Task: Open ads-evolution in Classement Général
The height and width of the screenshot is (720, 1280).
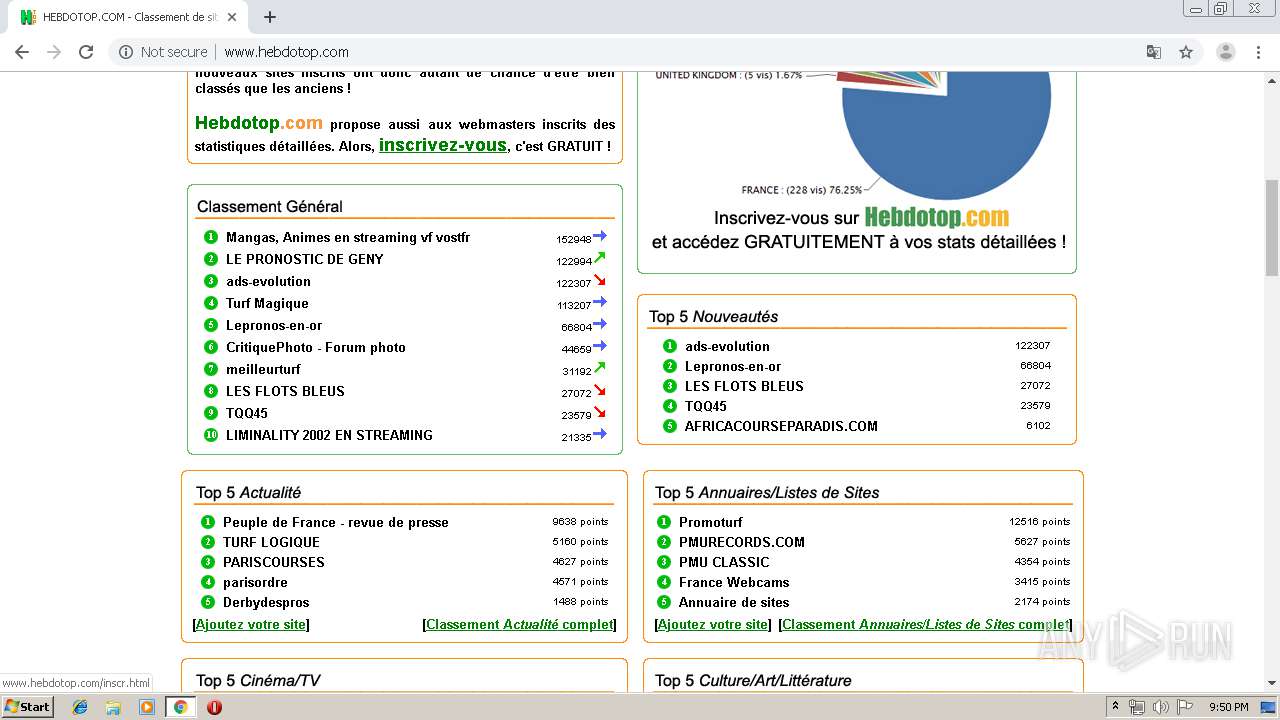Action: pyautogui.click(x=268, y=281)
